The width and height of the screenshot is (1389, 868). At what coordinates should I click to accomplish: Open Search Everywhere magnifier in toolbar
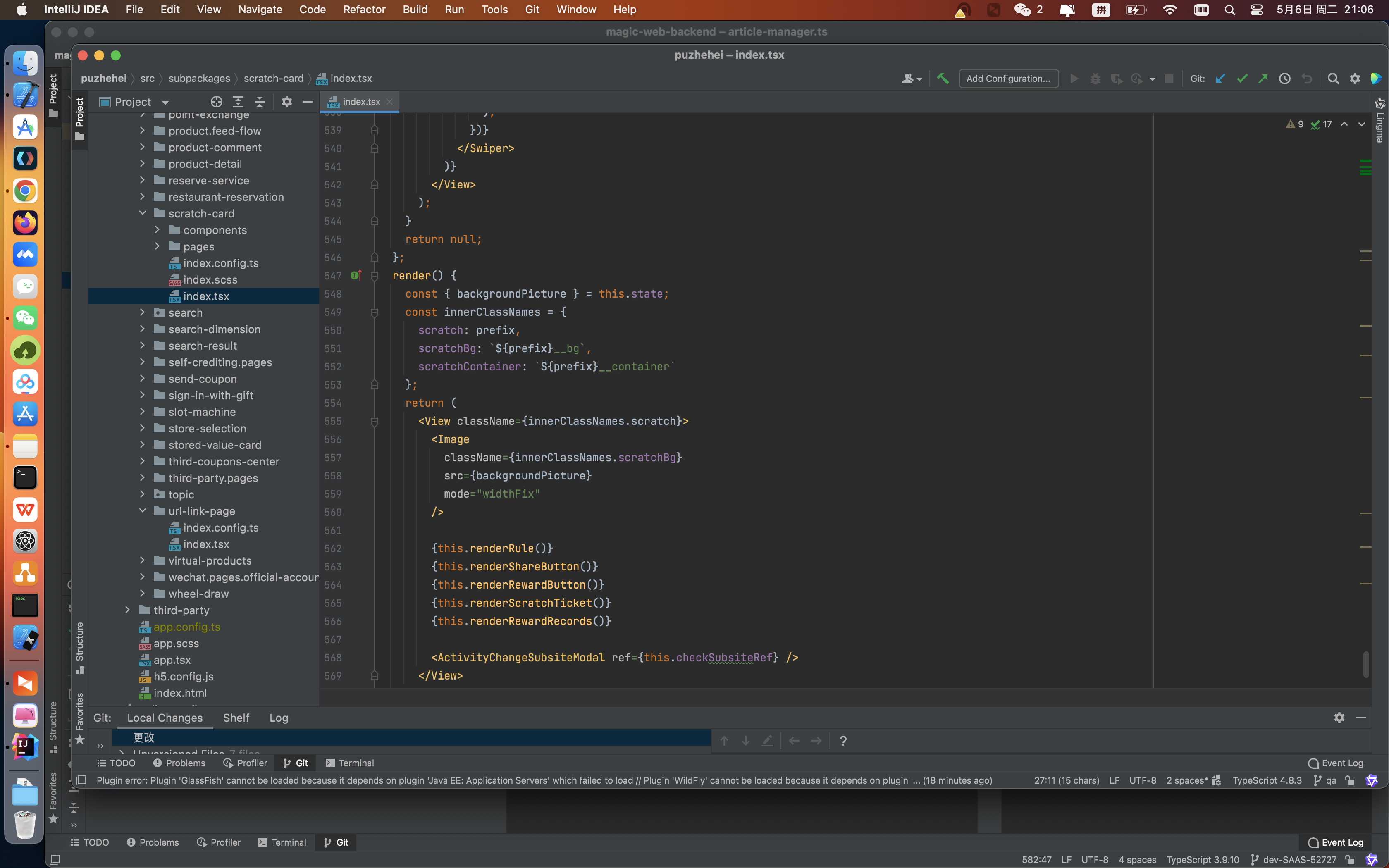pos(1333,79)
